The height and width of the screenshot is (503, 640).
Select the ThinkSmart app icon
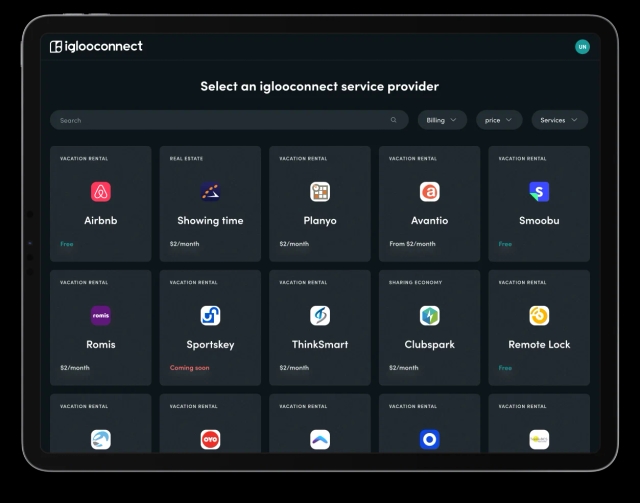click(x=320, y=316)
